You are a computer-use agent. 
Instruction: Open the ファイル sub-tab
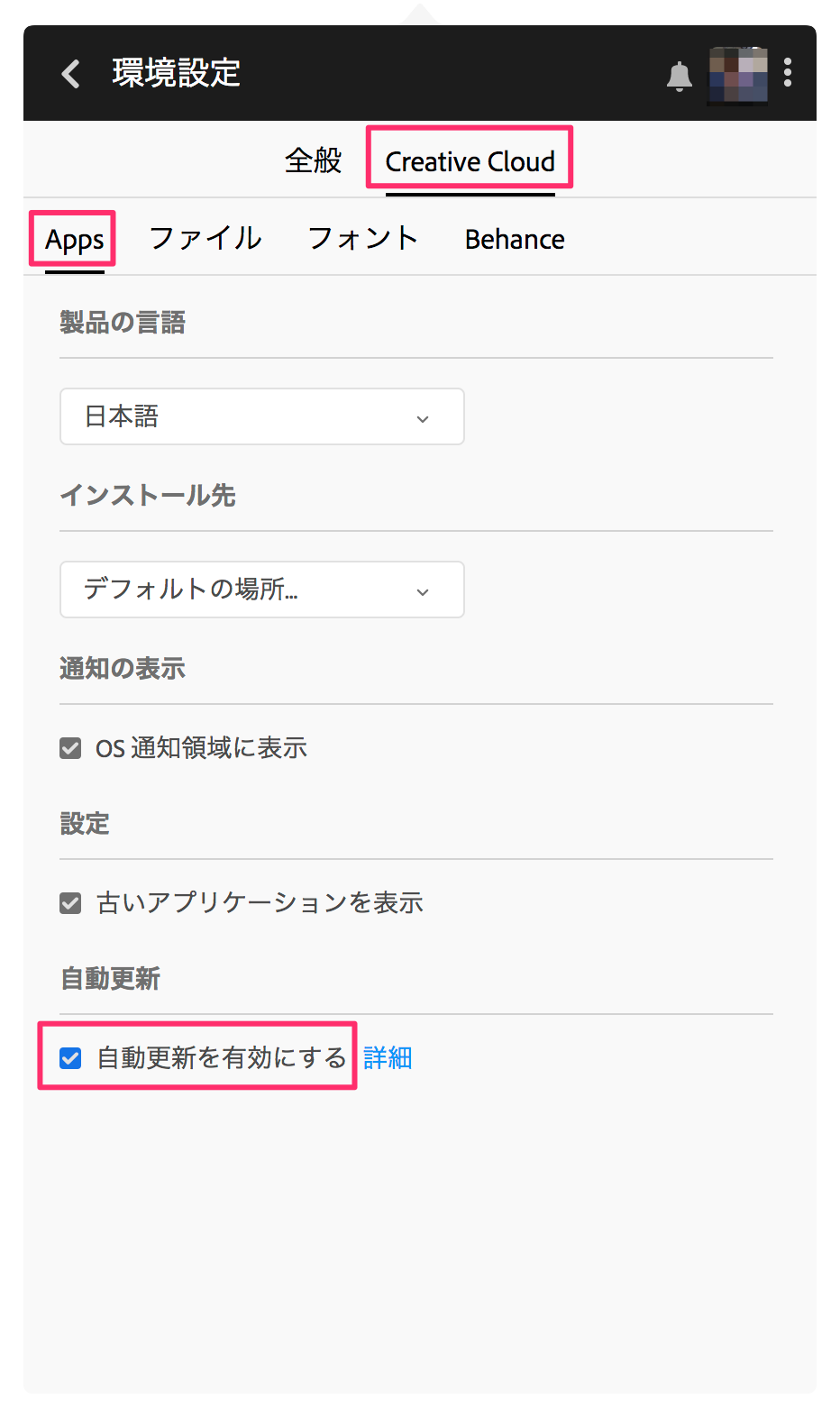[x=205, y=239]
